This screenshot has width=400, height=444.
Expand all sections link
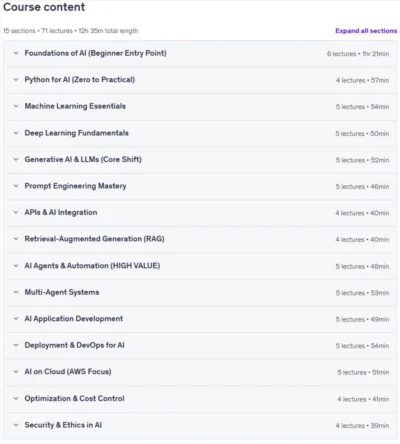click(366, 31)
